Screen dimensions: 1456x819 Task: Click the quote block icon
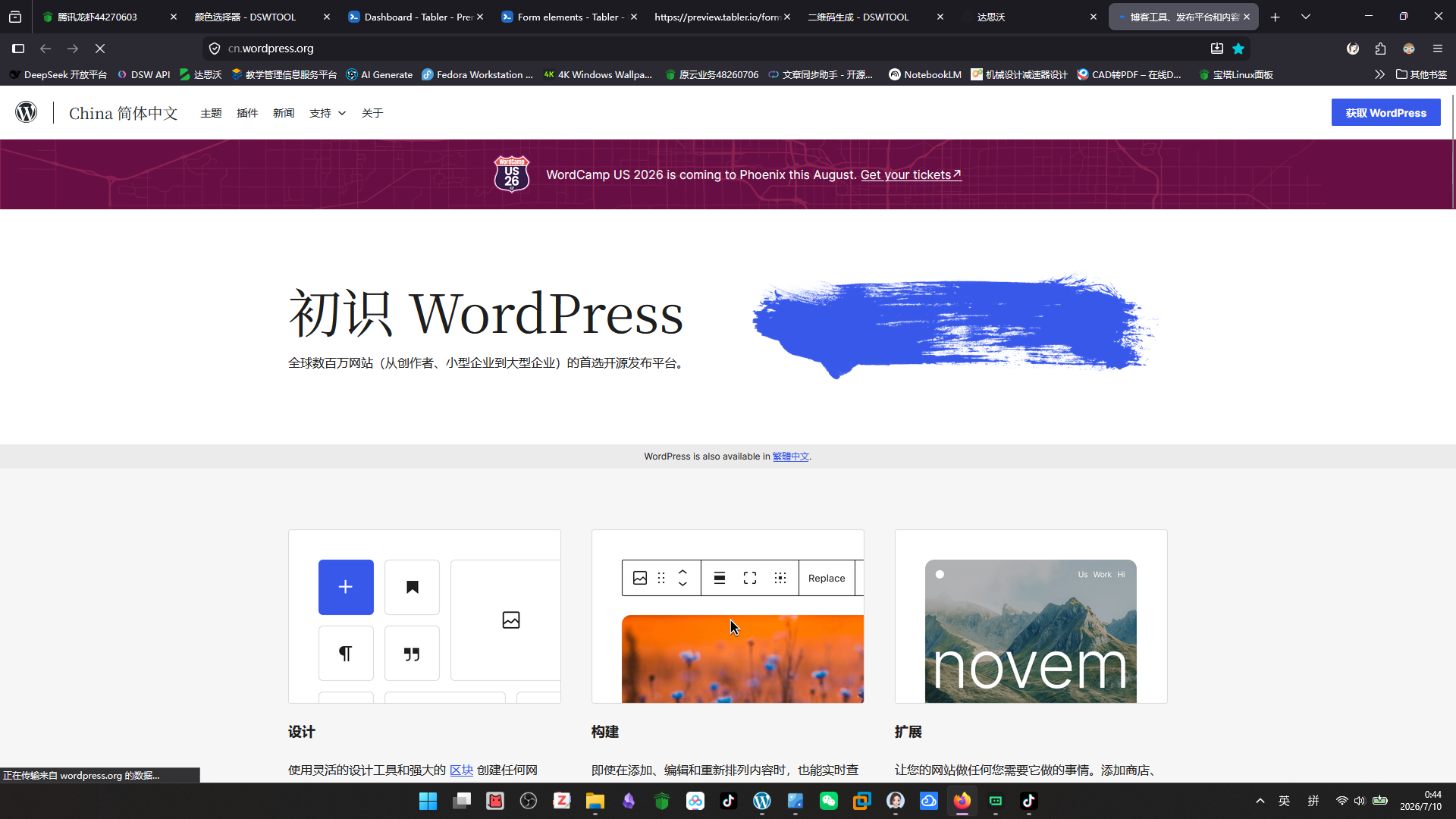tap(412, 654)
